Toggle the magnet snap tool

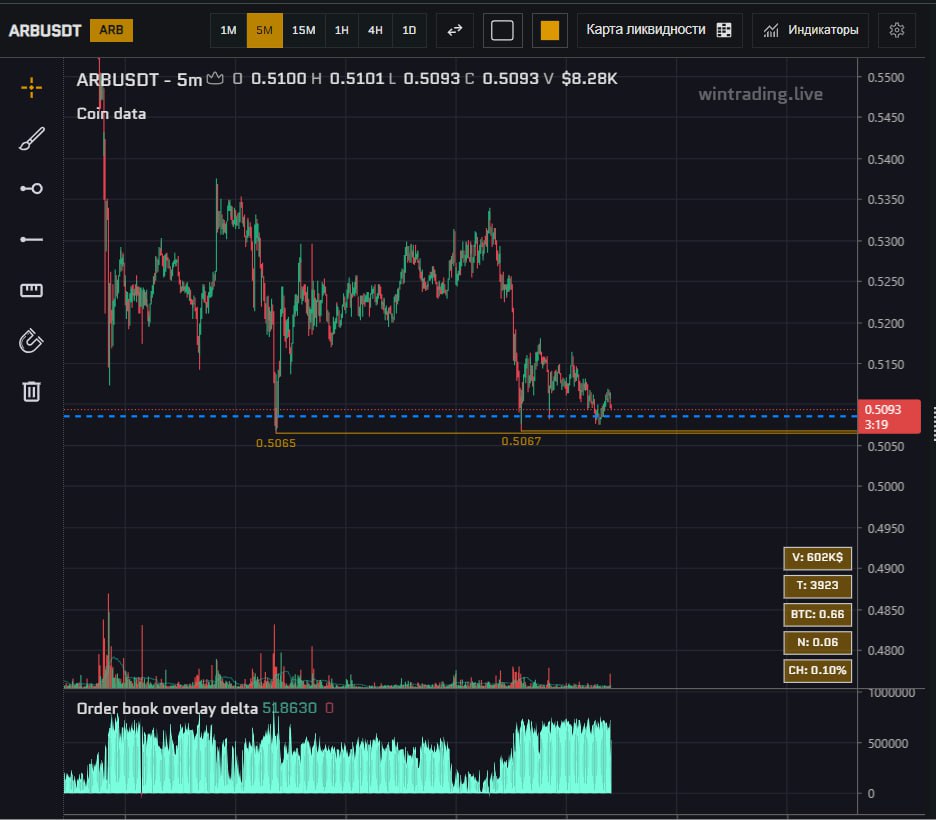coord(31,341)
